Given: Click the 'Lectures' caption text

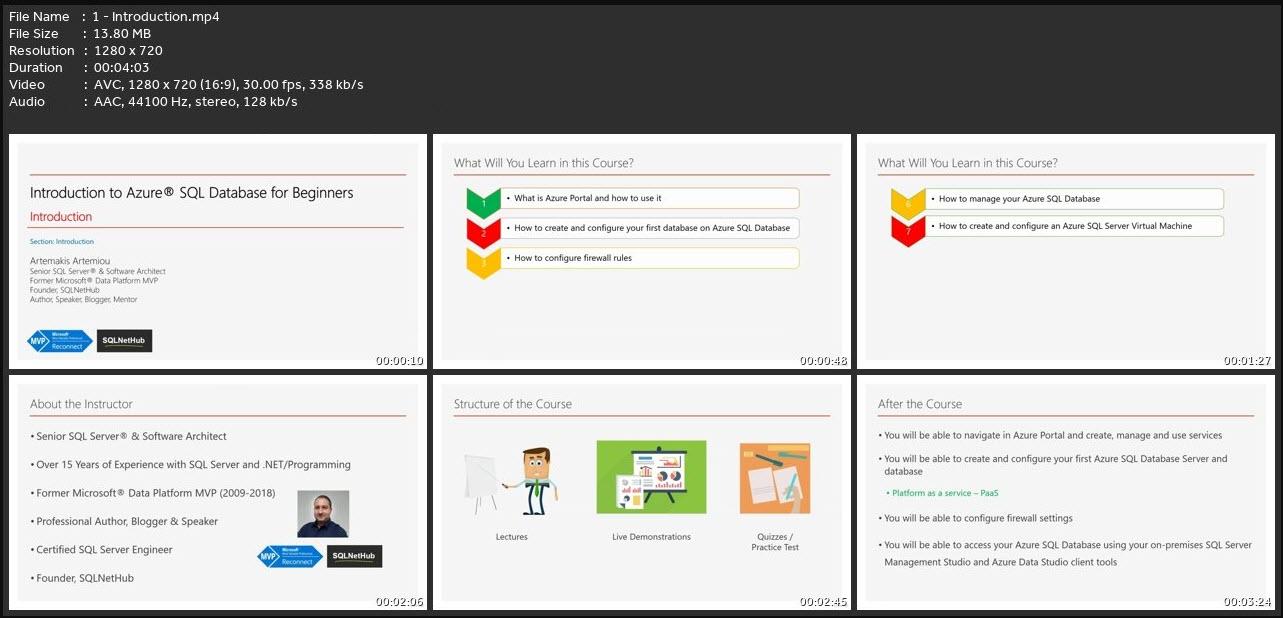Looking at the screenshot, I should [511, 537].
